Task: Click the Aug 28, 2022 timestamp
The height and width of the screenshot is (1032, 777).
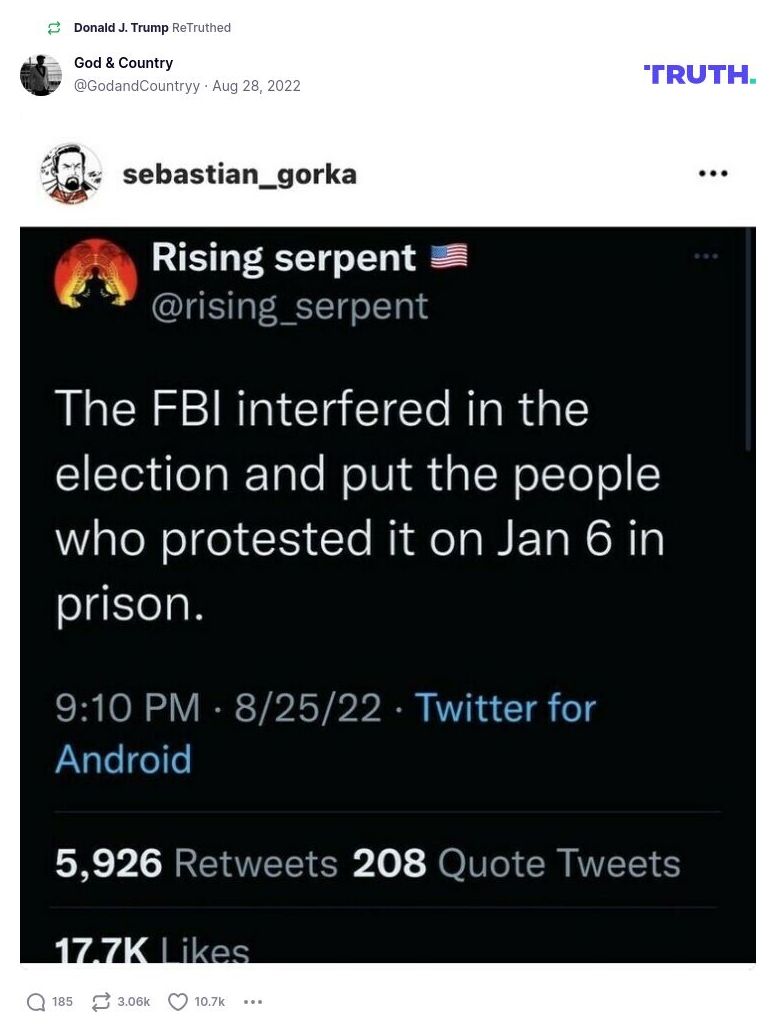Action: (x=256, y=86)
